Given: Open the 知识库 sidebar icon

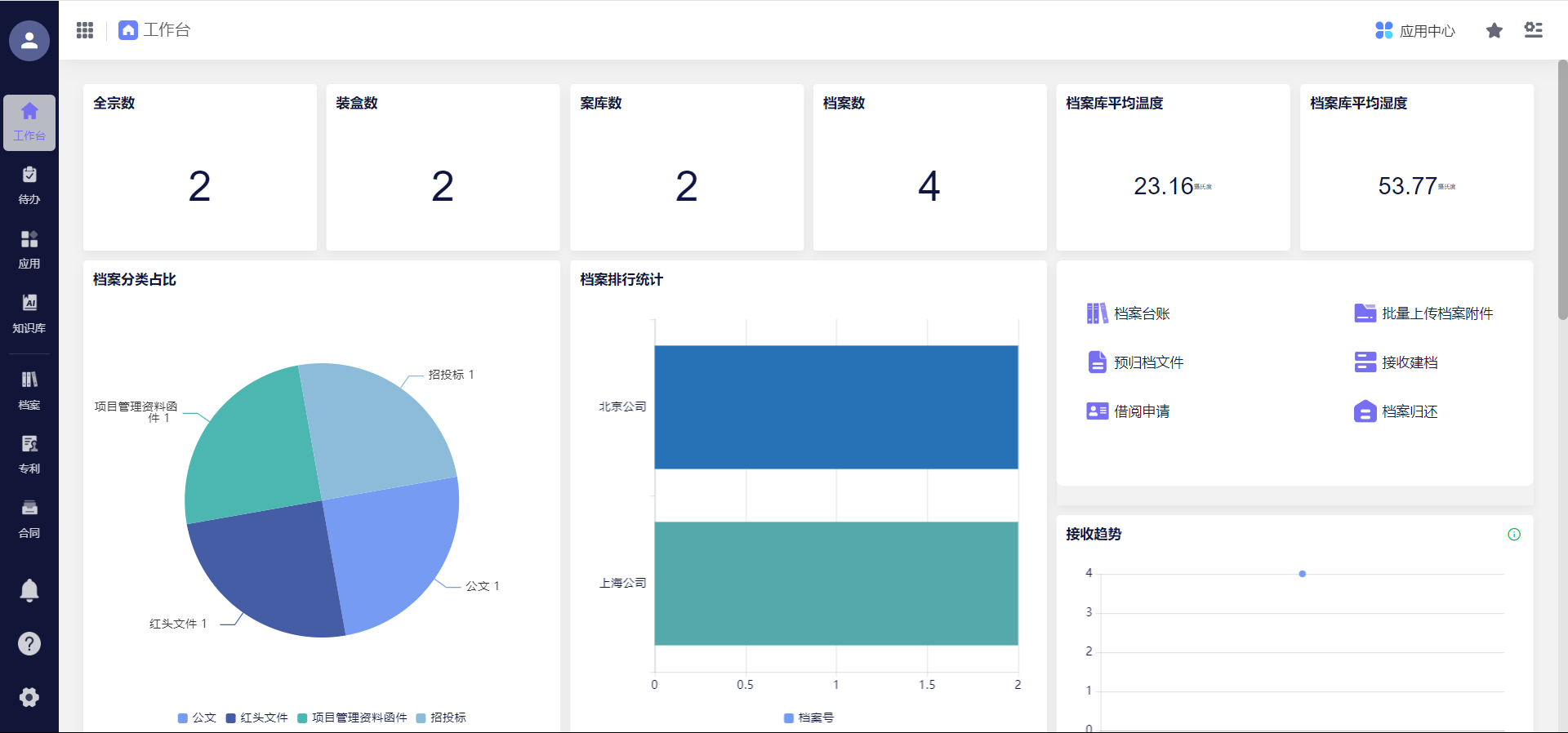Looking at the screenshot, I should 29,313.
